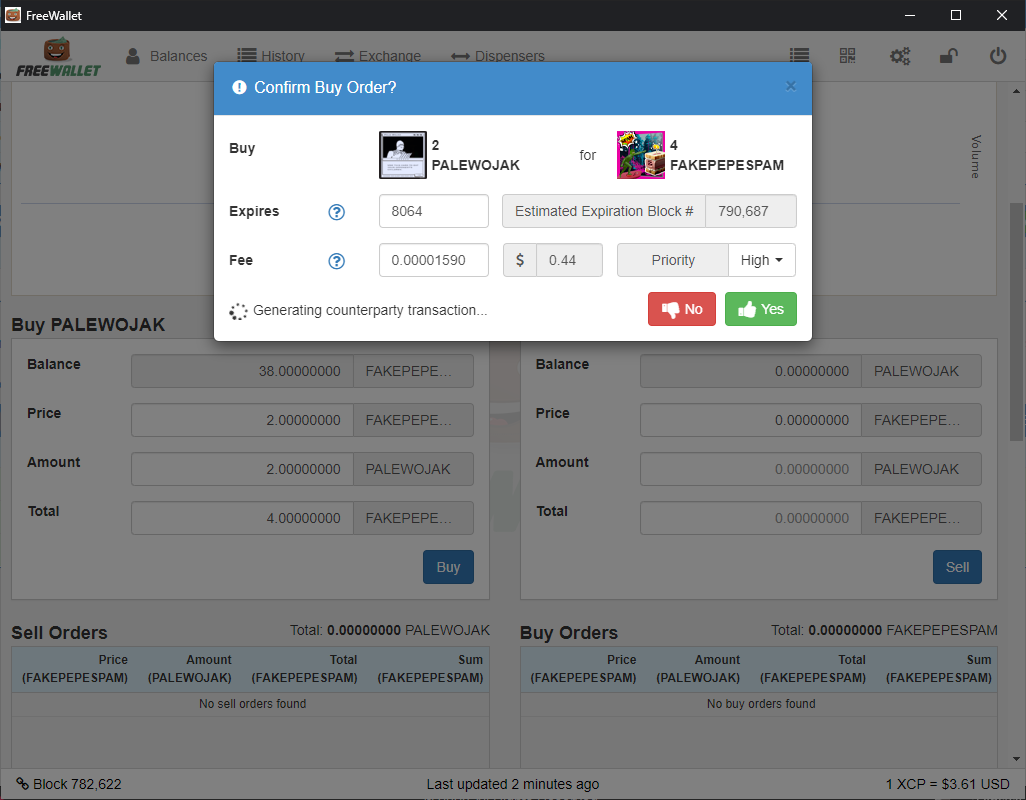
Task: Click the FreeWallet logo in the header
Action: [x=58, y=57]
